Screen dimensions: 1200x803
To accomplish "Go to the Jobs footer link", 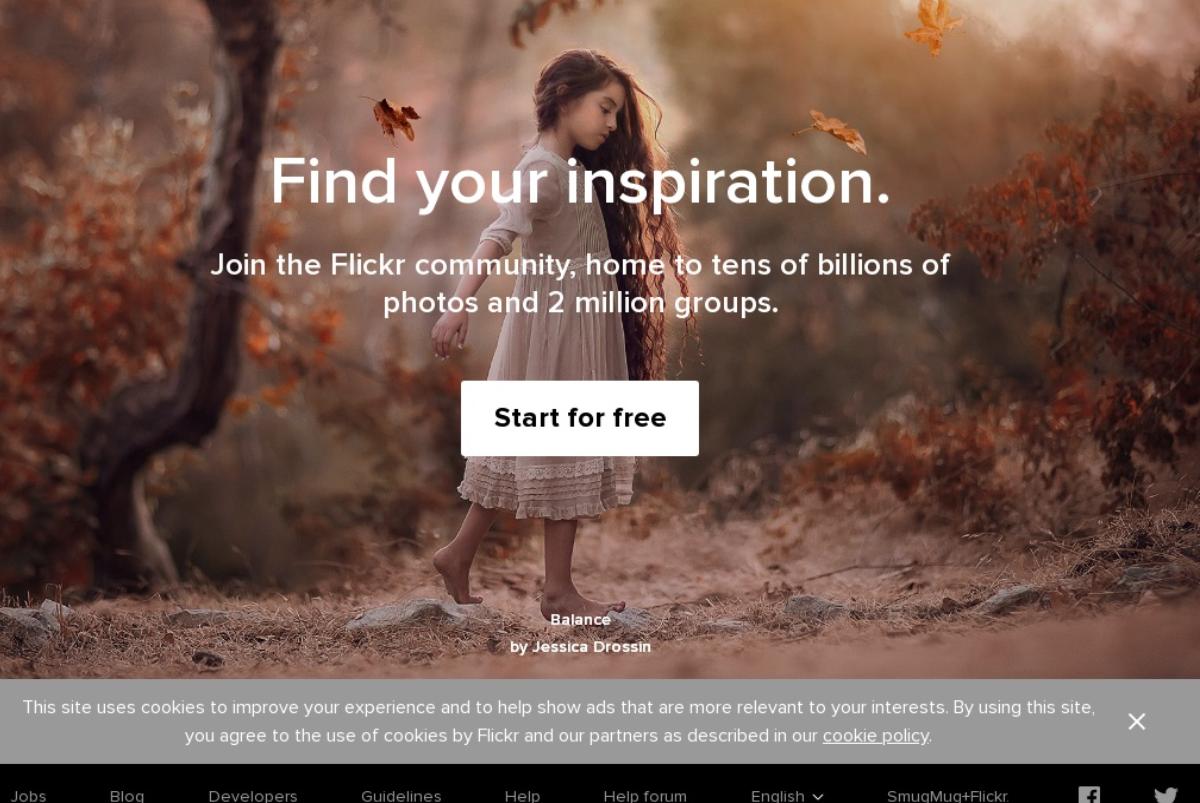I will (x=28, y=796).
